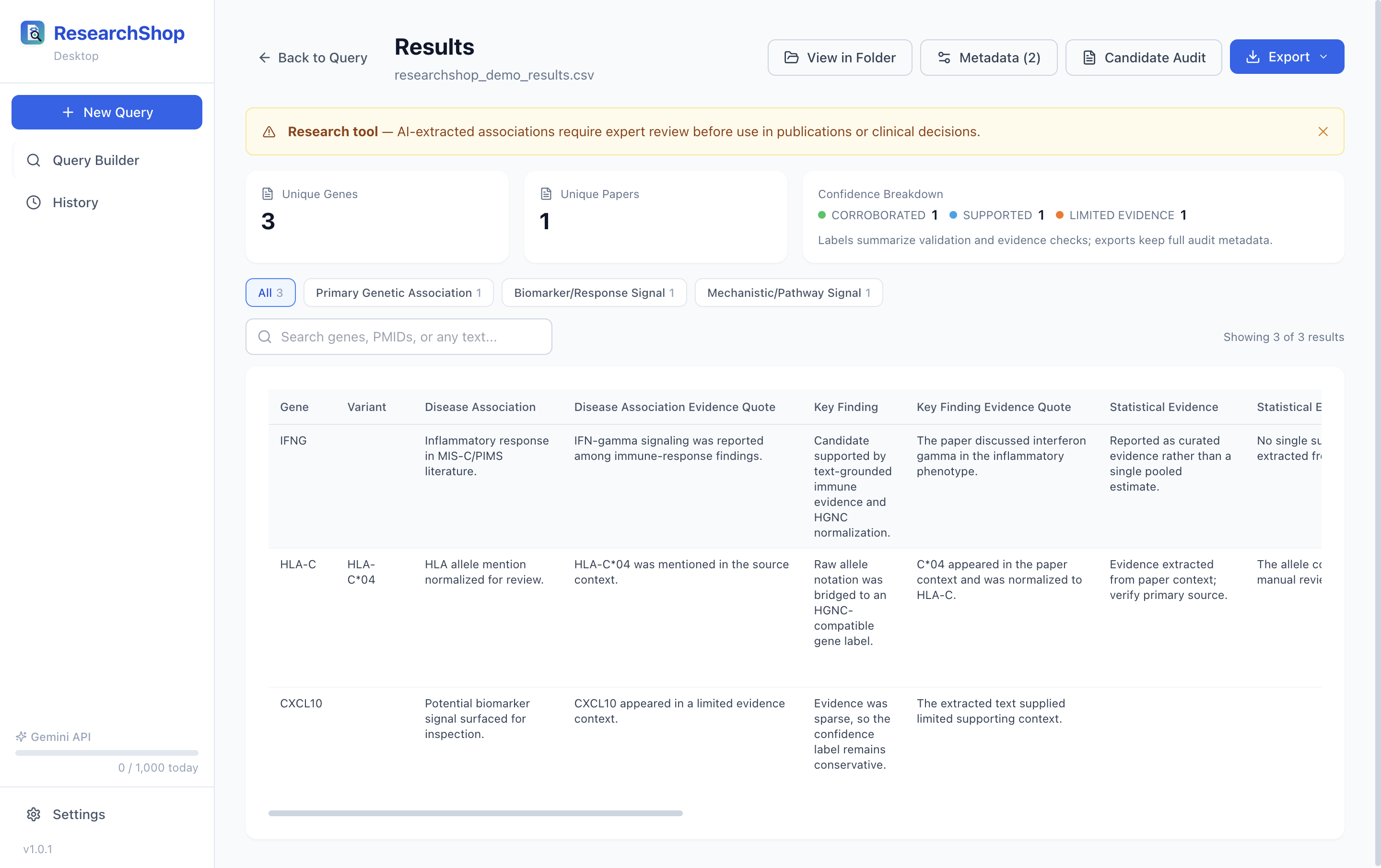Open Metadata (2) panel
Image resolution: width=1381 pixels, height=868 pixels.
click(989, 58)
